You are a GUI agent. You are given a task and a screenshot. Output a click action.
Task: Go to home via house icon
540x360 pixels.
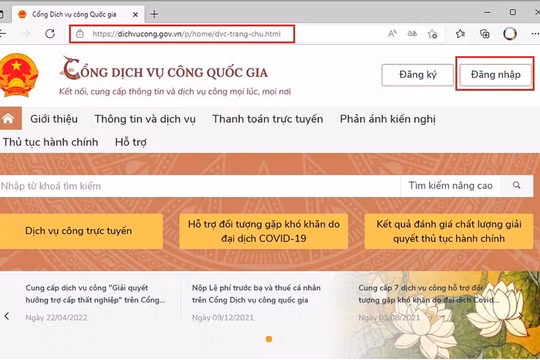point(8,119)
